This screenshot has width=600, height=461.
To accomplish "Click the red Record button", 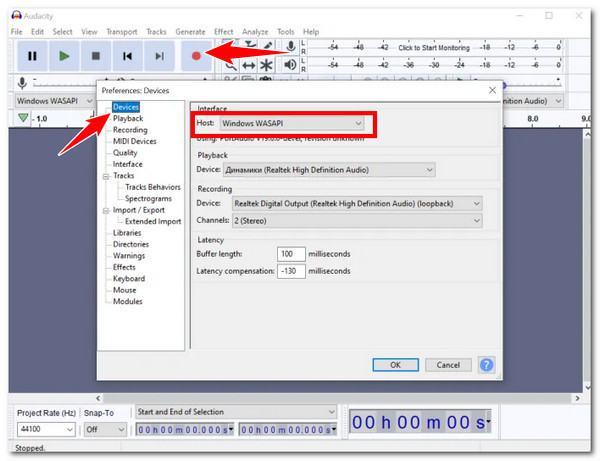I will [x=196, y=56].
